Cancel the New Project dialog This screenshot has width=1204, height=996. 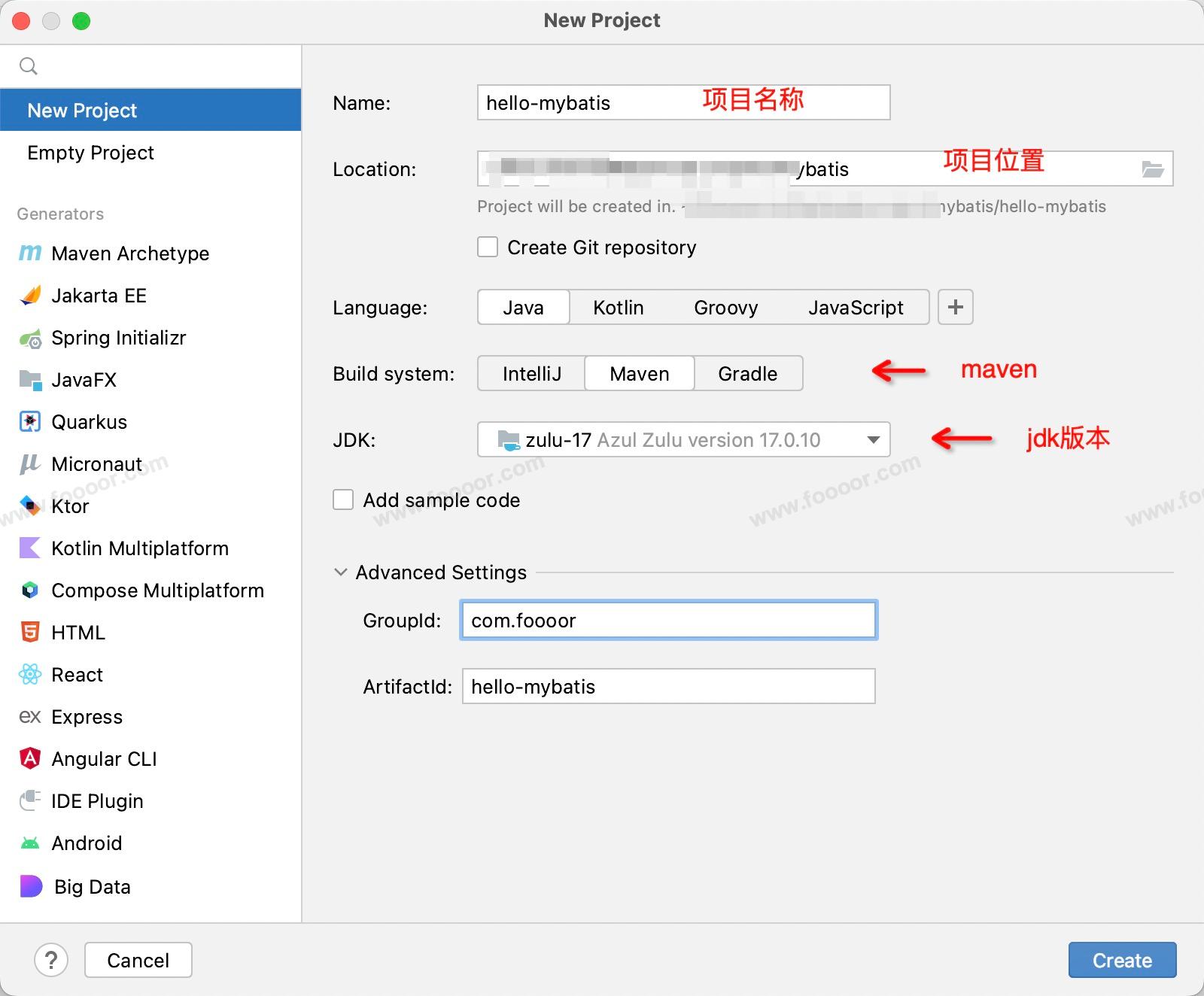tap(138, 961)
